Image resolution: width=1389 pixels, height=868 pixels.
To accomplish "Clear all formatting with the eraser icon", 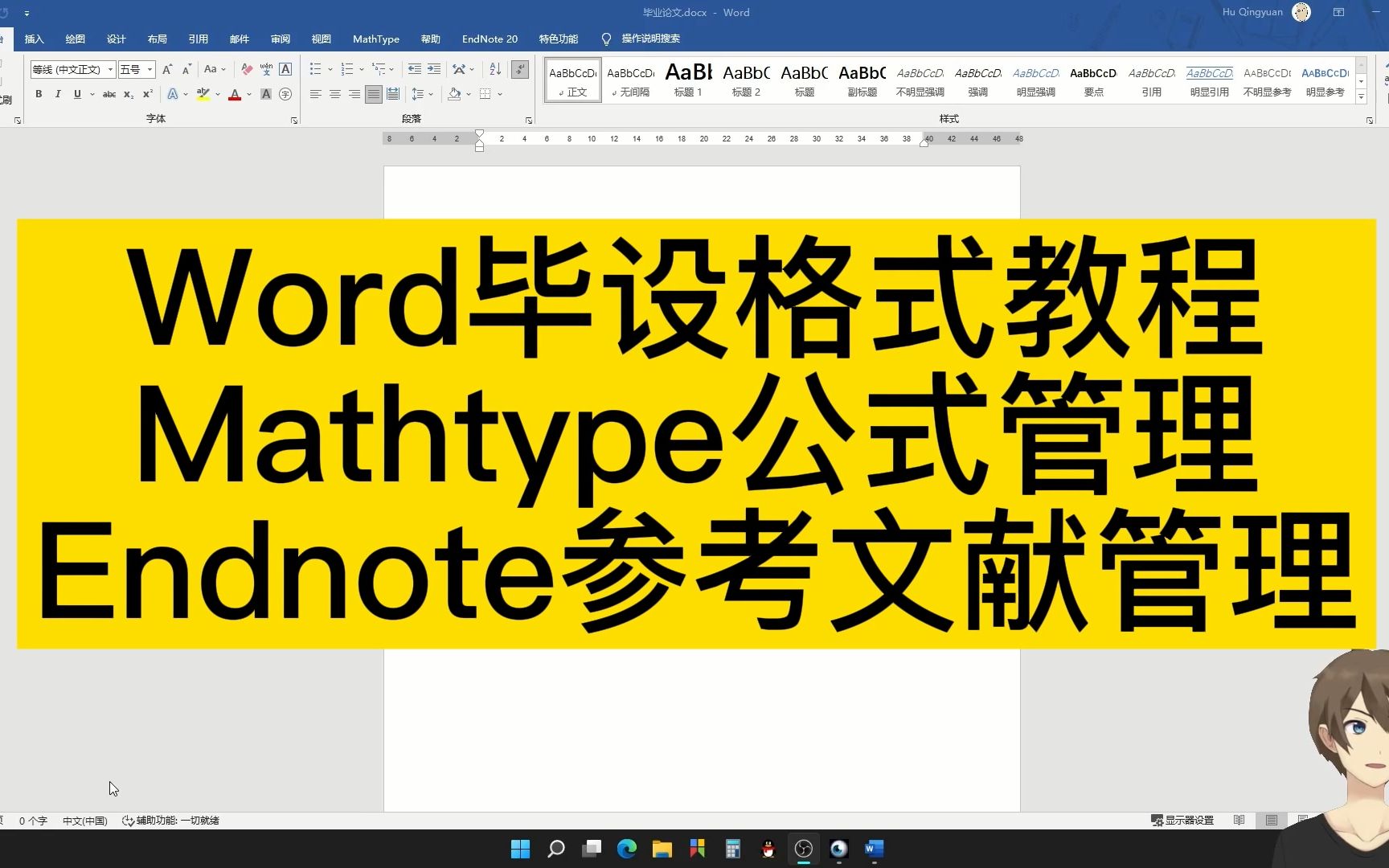I will [x=247, y=69].
